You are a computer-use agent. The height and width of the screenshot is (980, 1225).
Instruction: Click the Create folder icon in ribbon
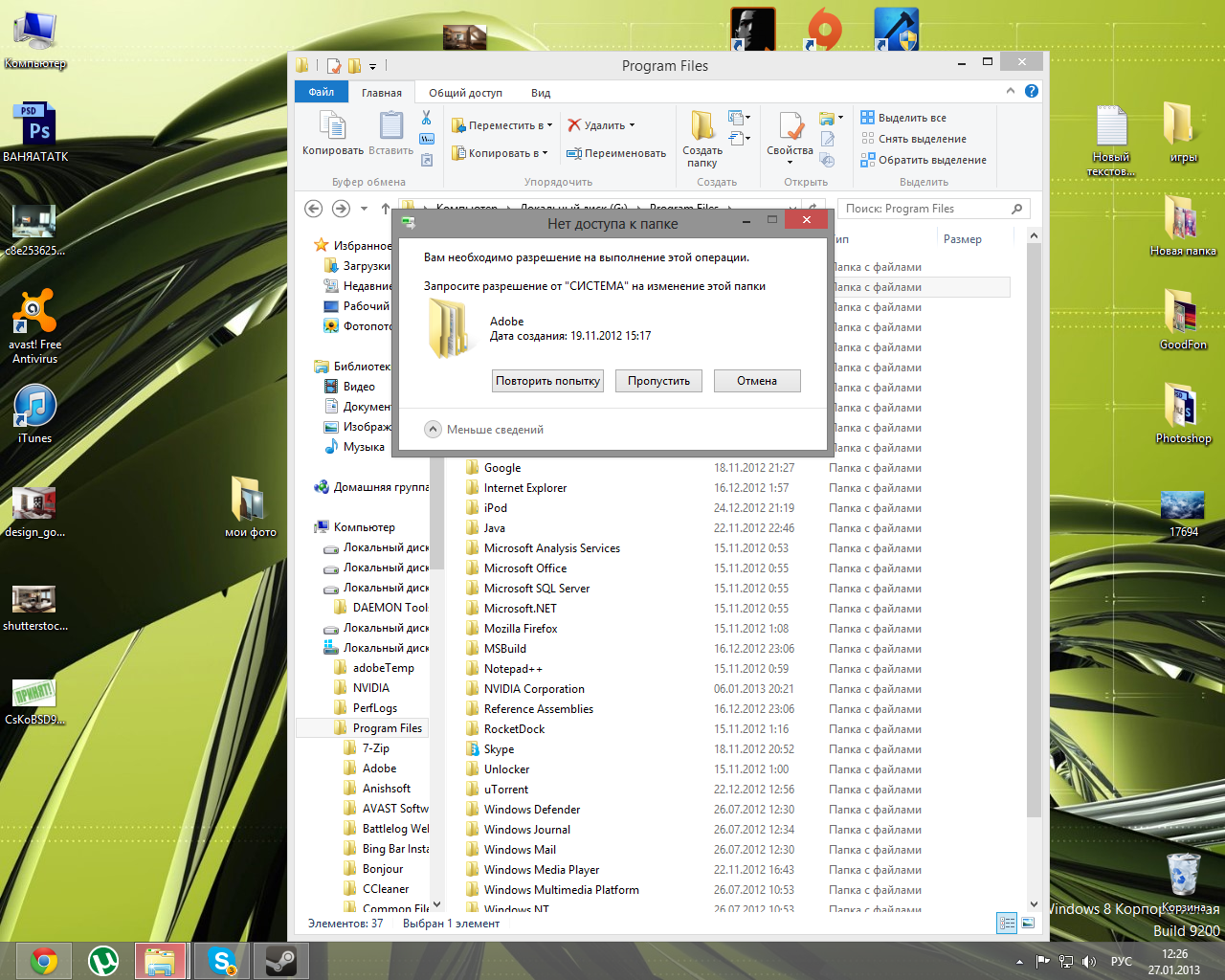(702, 127)
